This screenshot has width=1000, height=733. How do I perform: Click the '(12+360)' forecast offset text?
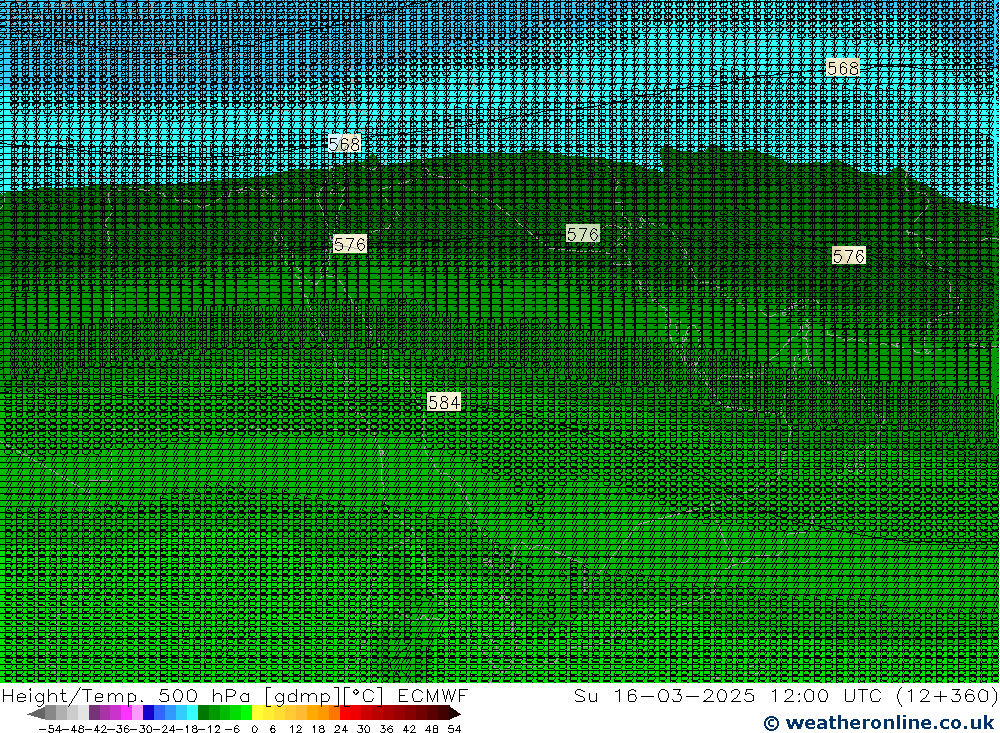click(946, 695)
